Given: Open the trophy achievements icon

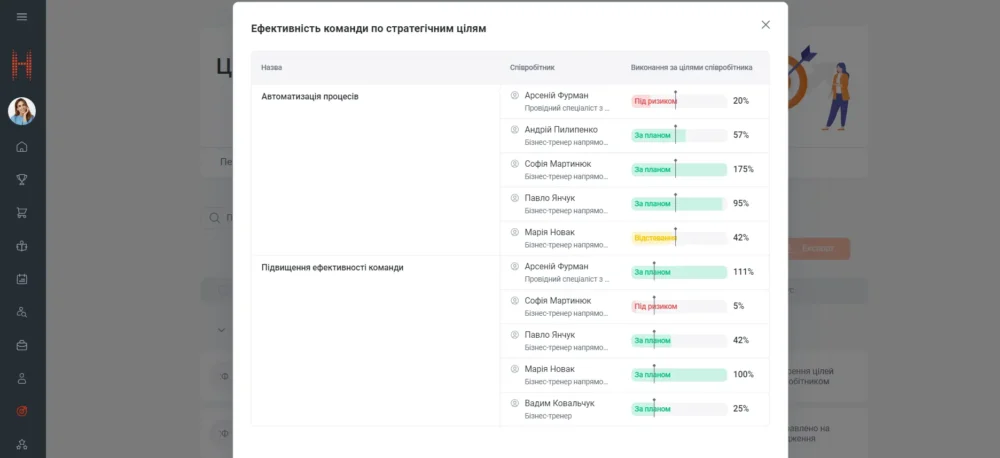Looking at the screenshot, I should click(22, 180).
